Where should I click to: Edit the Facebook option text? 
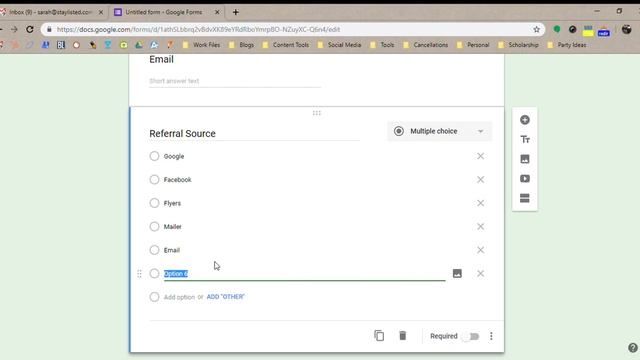178,180
